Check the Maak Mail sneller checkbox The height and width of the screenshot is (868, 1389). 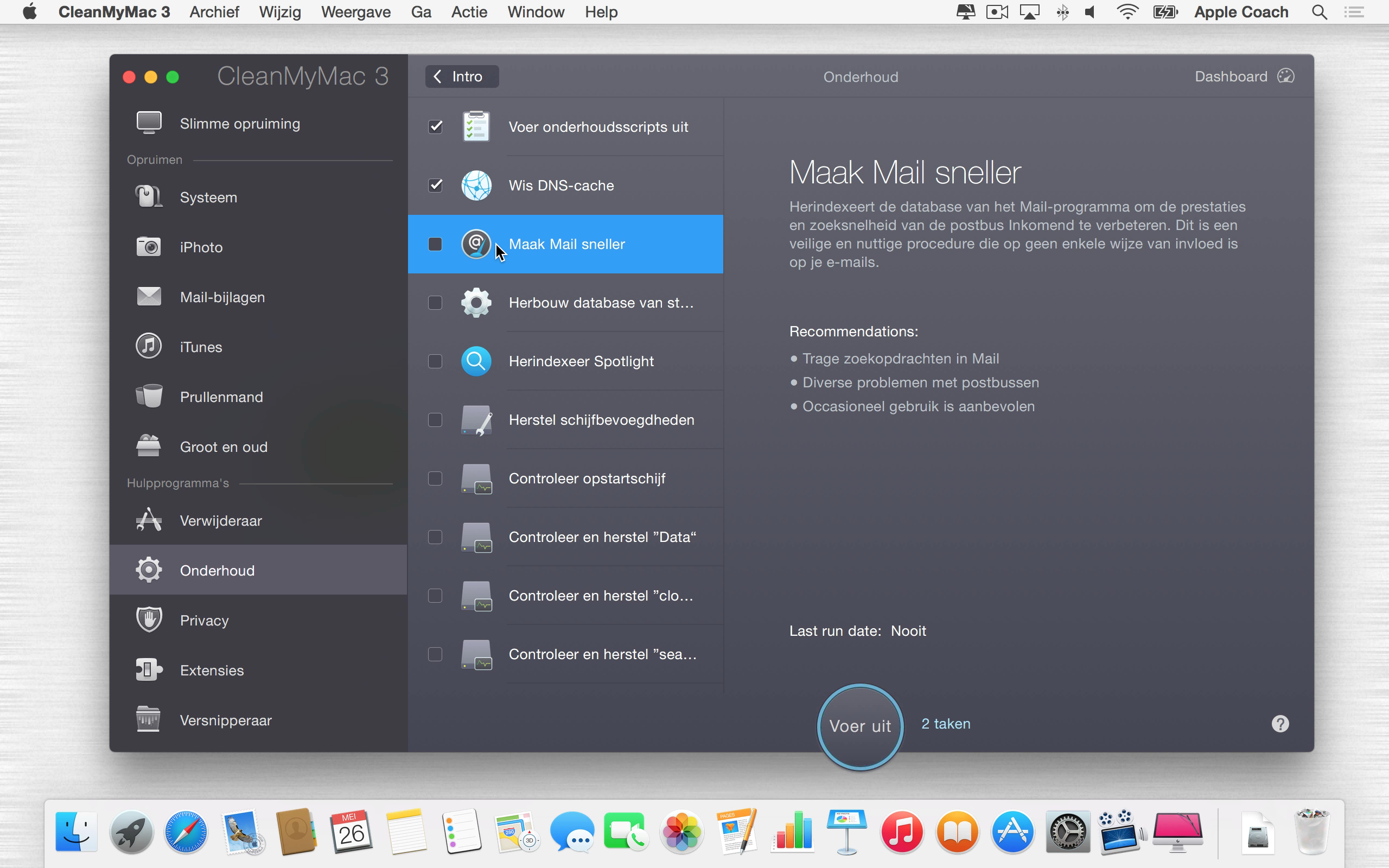click(x=436, y=244)
